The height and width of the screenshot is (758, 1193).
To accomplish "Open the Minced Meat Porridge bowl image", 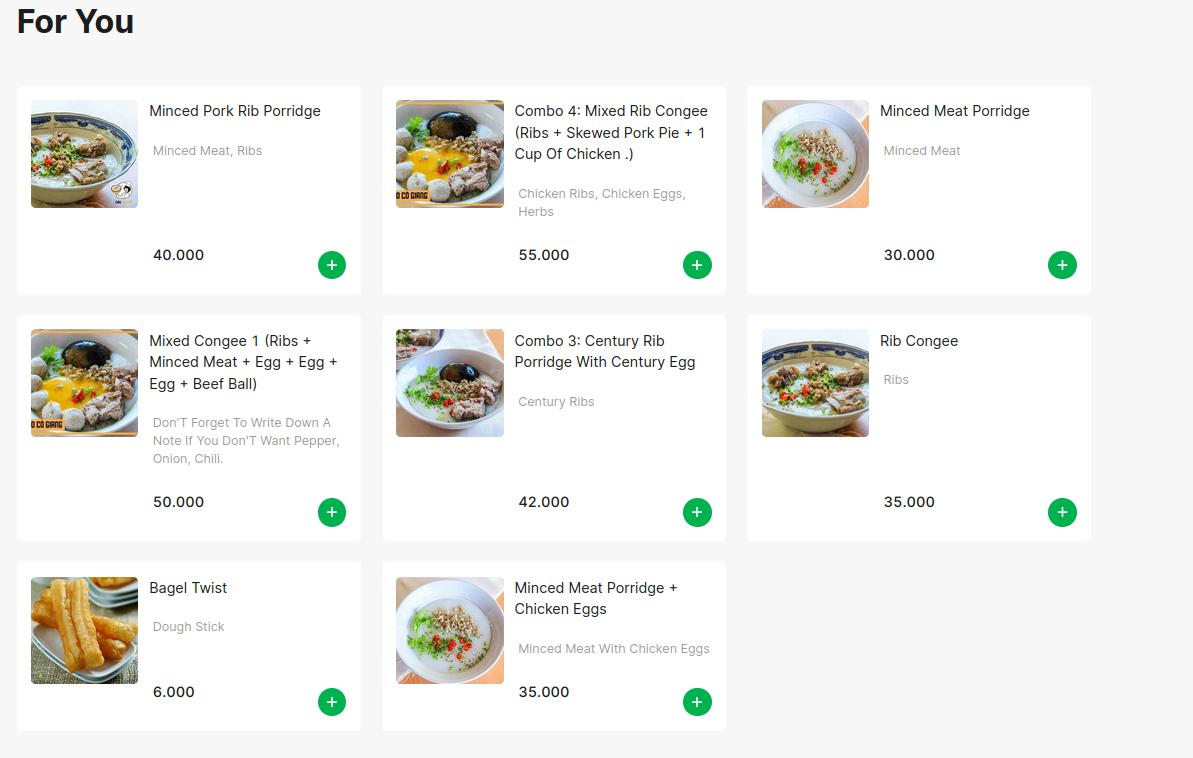I will [815, 154].
